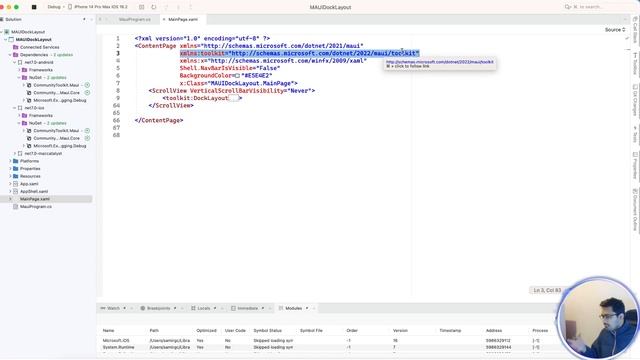Image resolution: width=640 pixels, height=360 pixels.
Task: Open the Git Changes side panel
Action: tap(635, 100)
